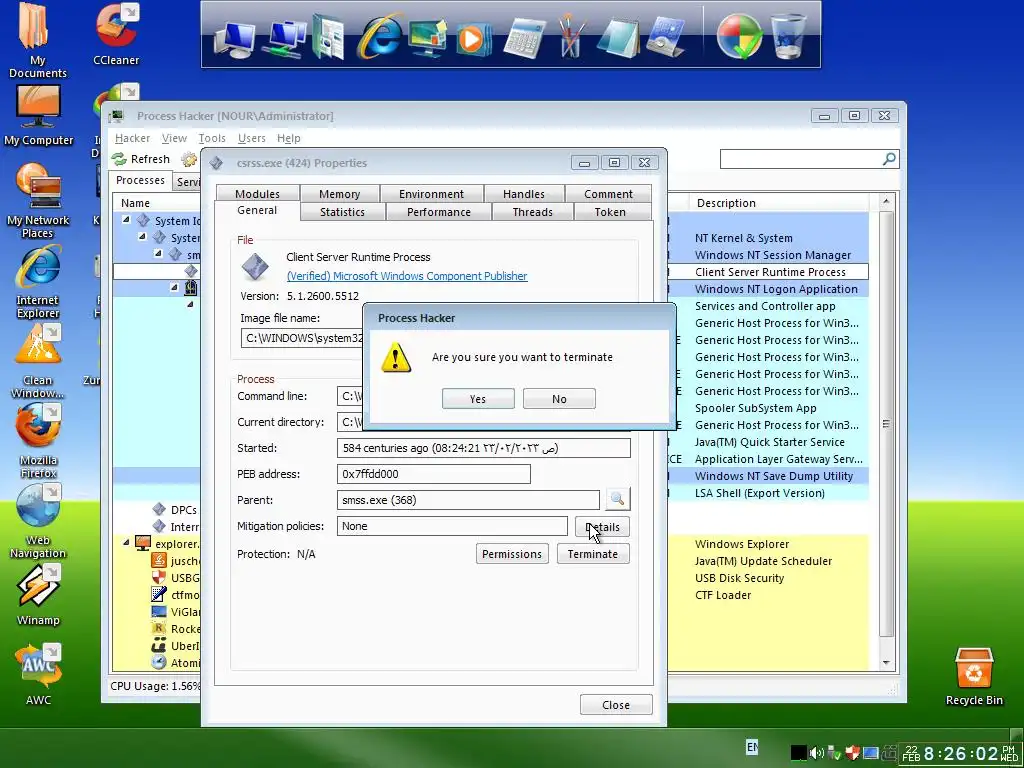
Task: Launch the Calculator from top dock
Action: (x=524, y=38)
